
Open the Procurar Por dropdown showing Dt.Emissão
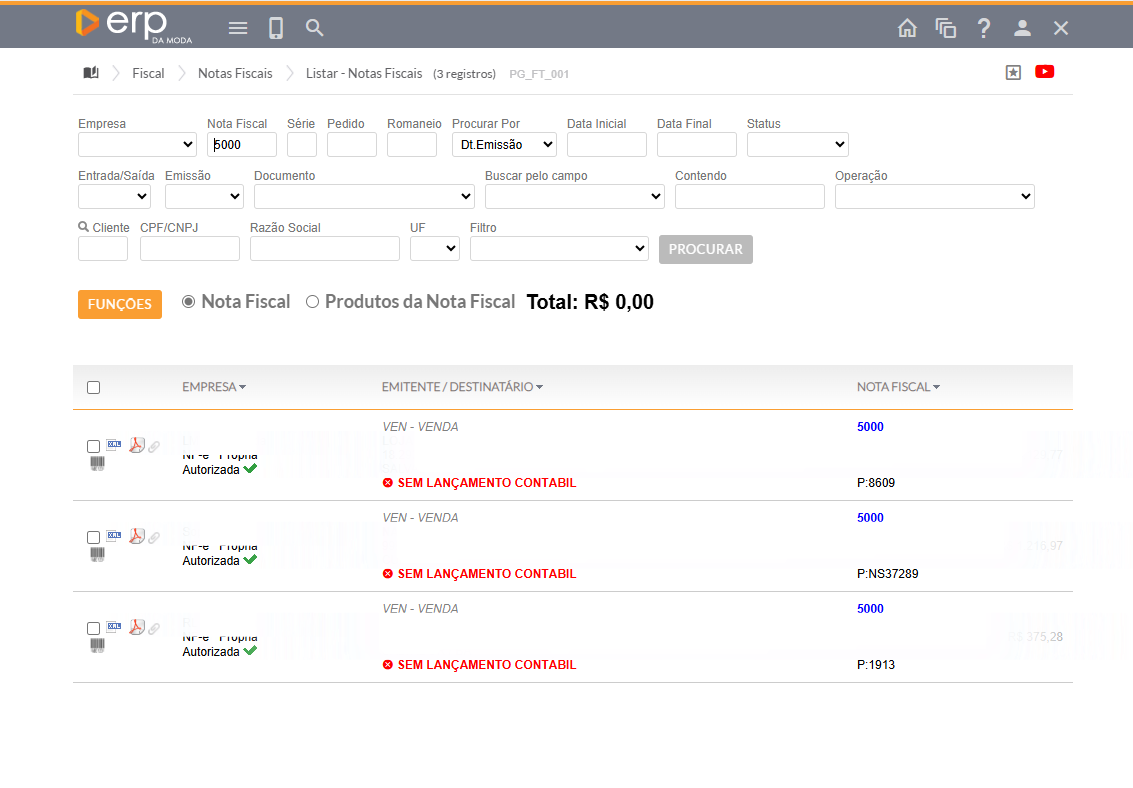504,145
